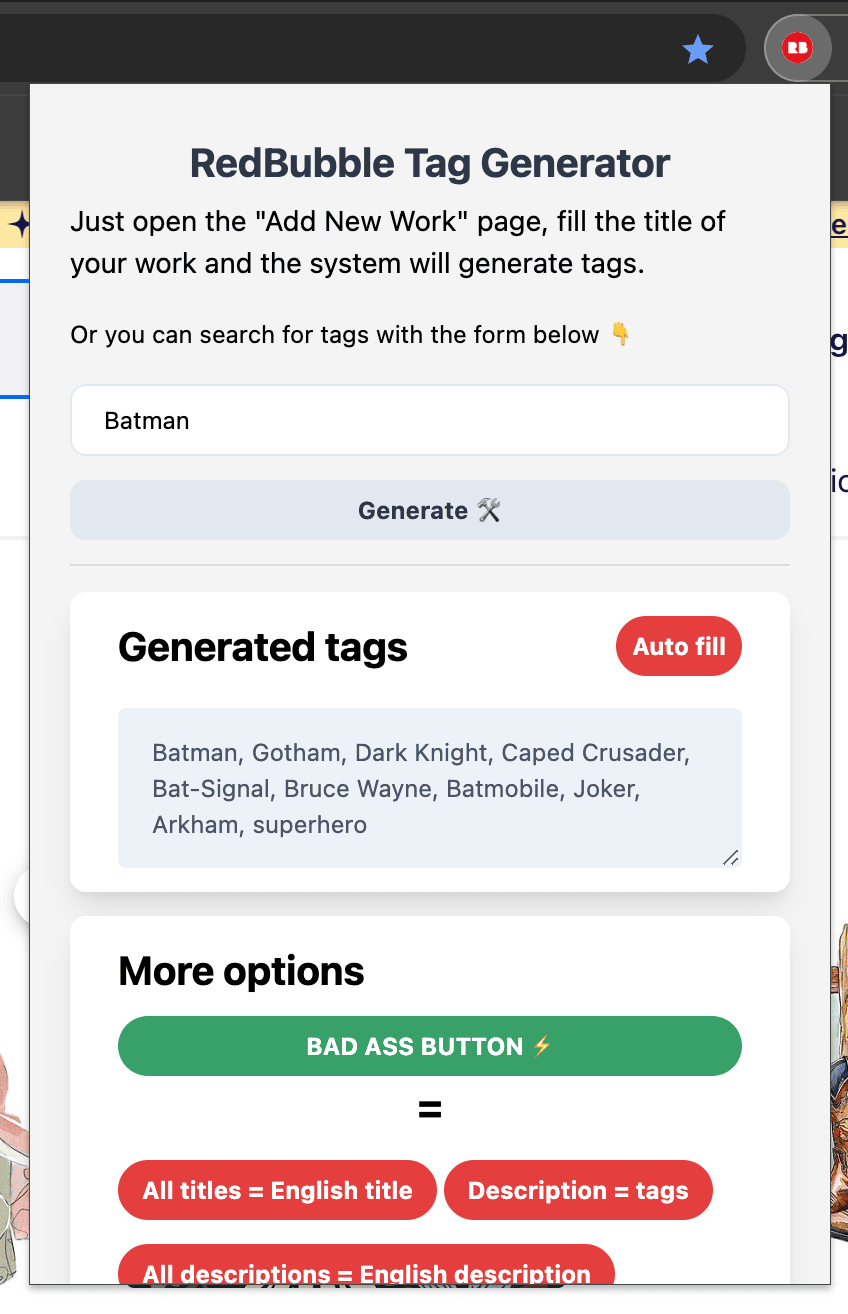The height and width of the screenshot is (1314, 848).
Task: Click the blue bookmark star icon
Action: click(x=698, y=49)
